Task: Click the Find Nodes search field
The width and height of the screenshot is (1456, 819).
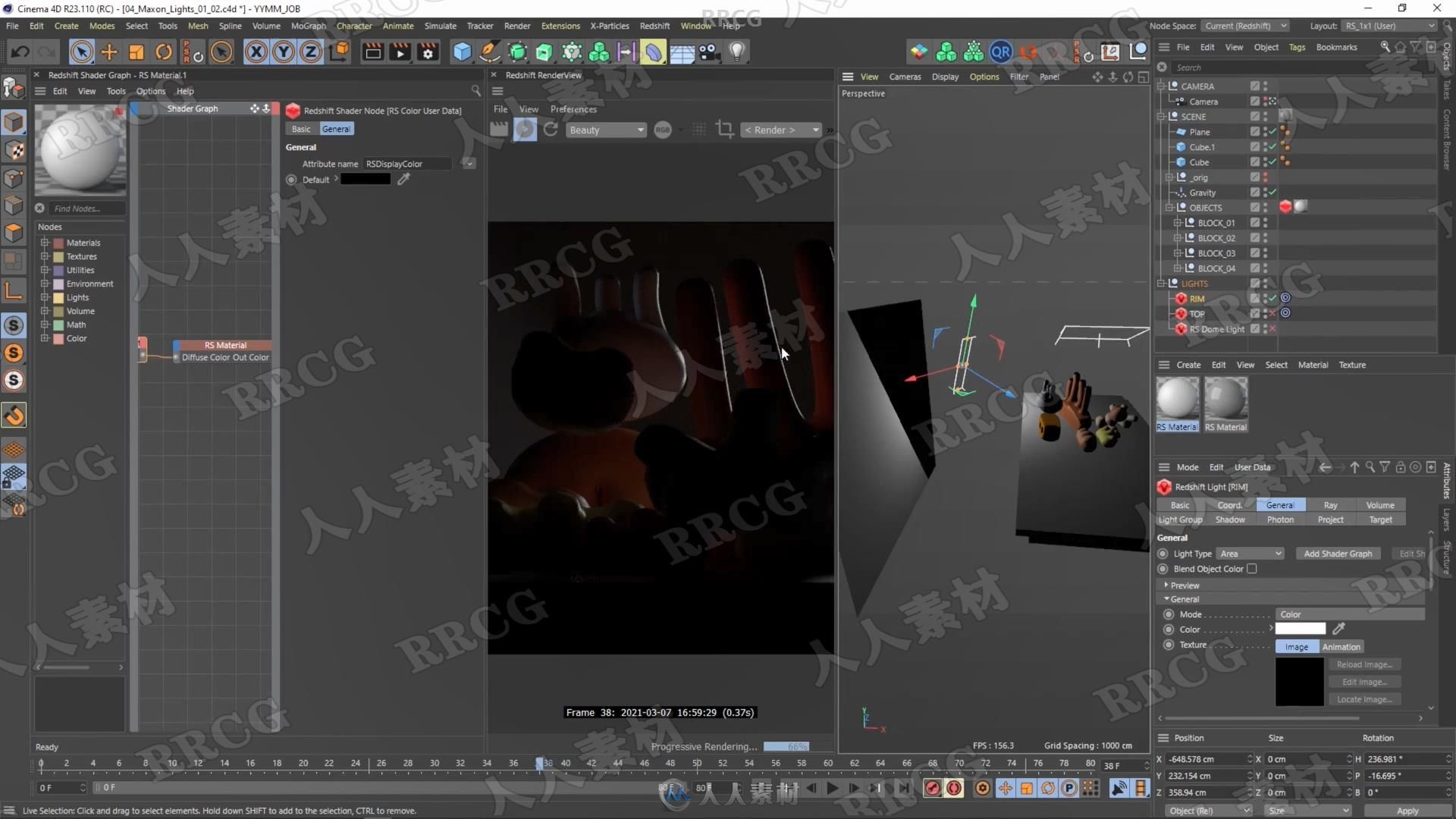Action: pos(86,209)
